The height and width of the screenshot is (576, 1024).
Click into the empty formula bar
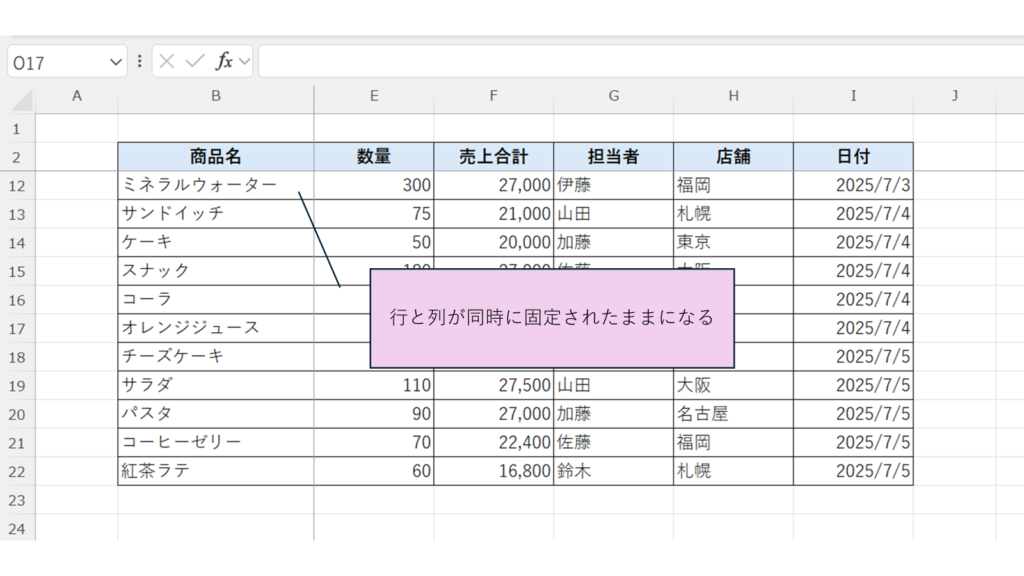coord(640,62)
